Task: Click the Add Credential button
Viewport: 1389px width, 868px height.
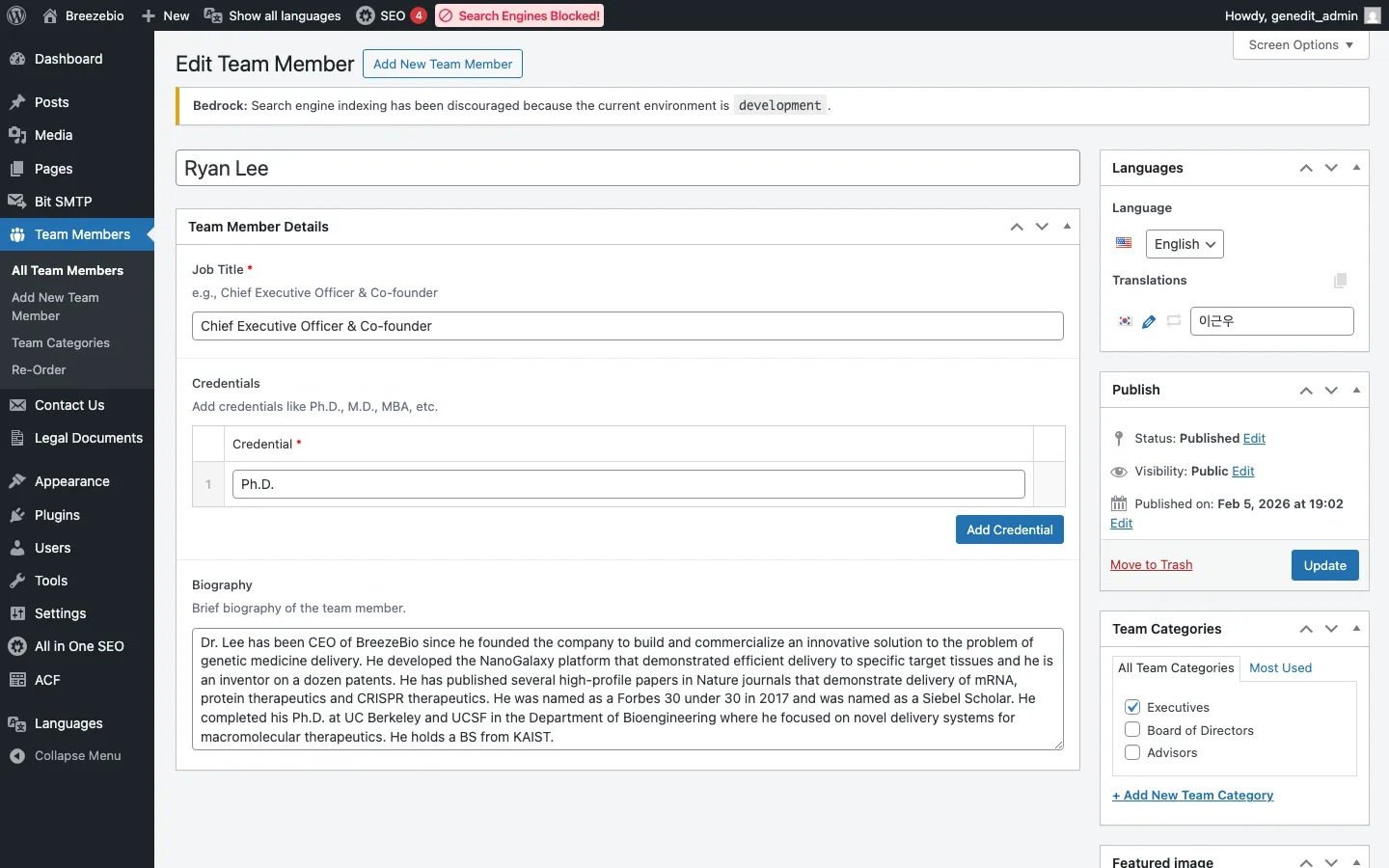Action: [1009, 529]
